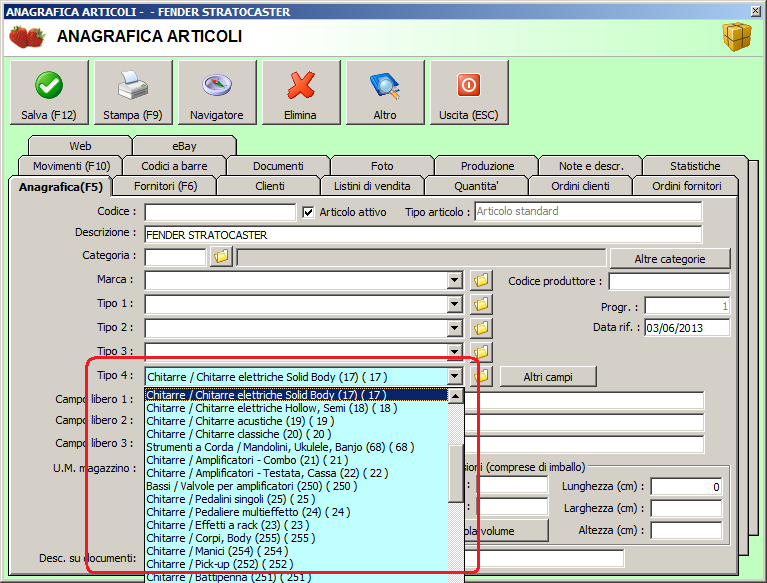Image resolution: width=767 pixels, height=583 pixels.
Task: Switch to the eBay tab
Action: 184,146
